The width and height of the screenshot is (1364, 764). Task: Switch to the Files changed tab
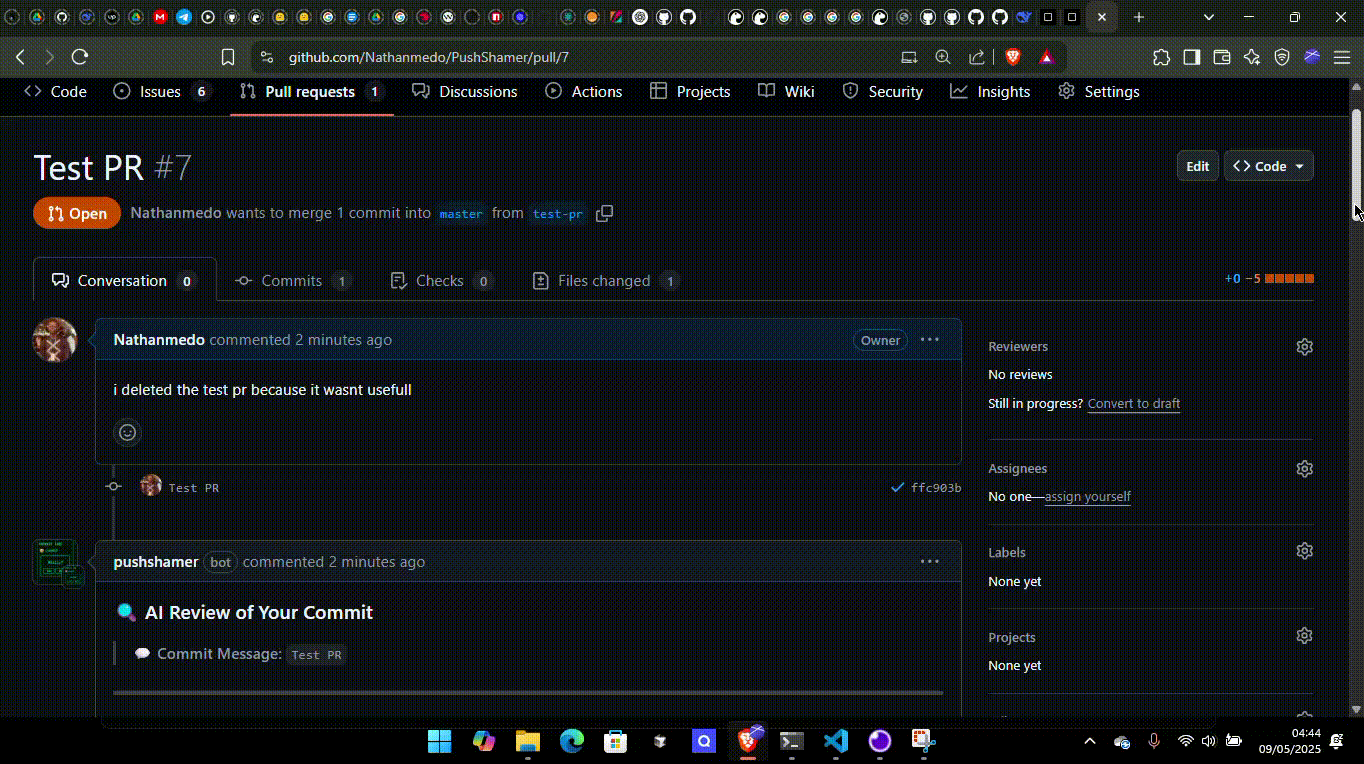coord(606,281)
